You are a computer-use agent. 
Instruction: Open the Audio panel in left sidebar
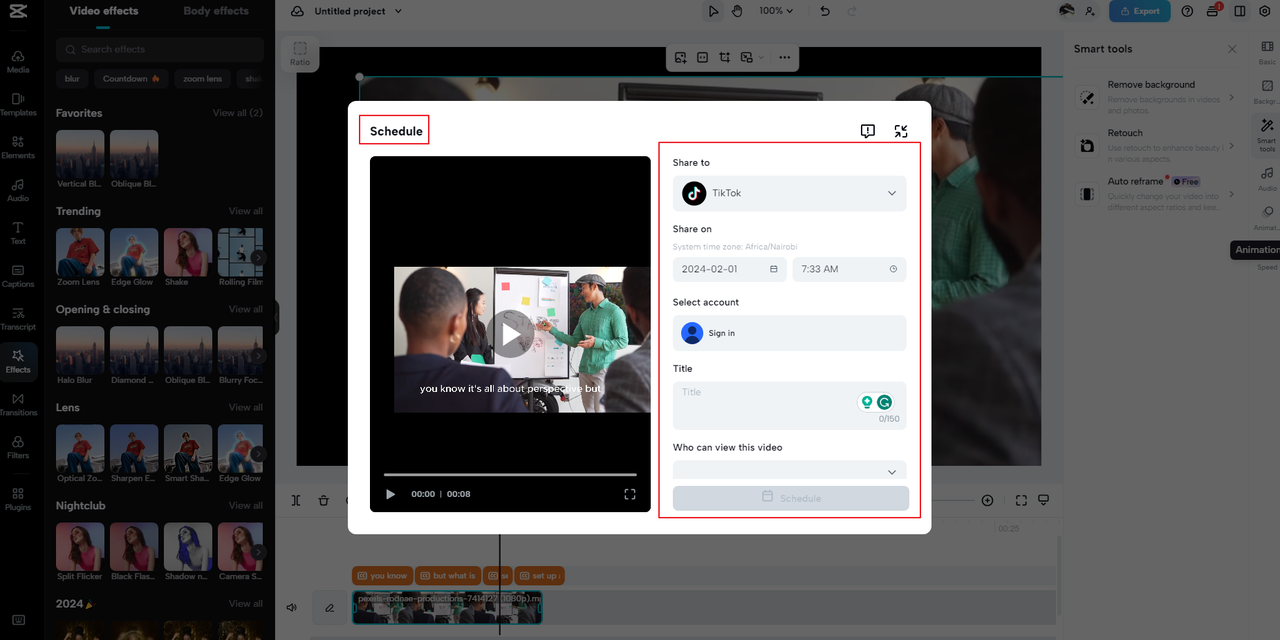coord(18,190)
